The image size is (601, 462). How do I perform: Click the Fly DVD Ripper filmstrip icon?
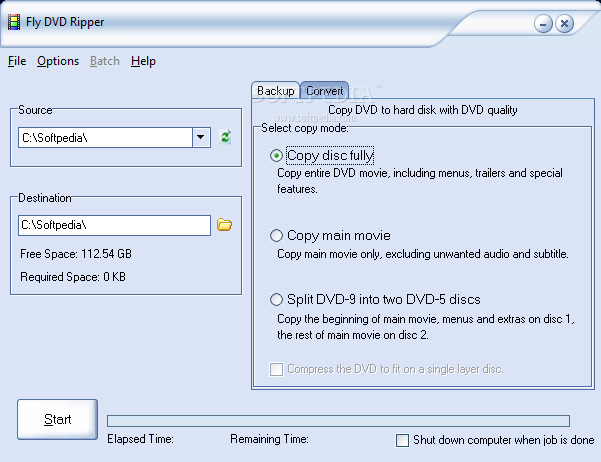14,22
